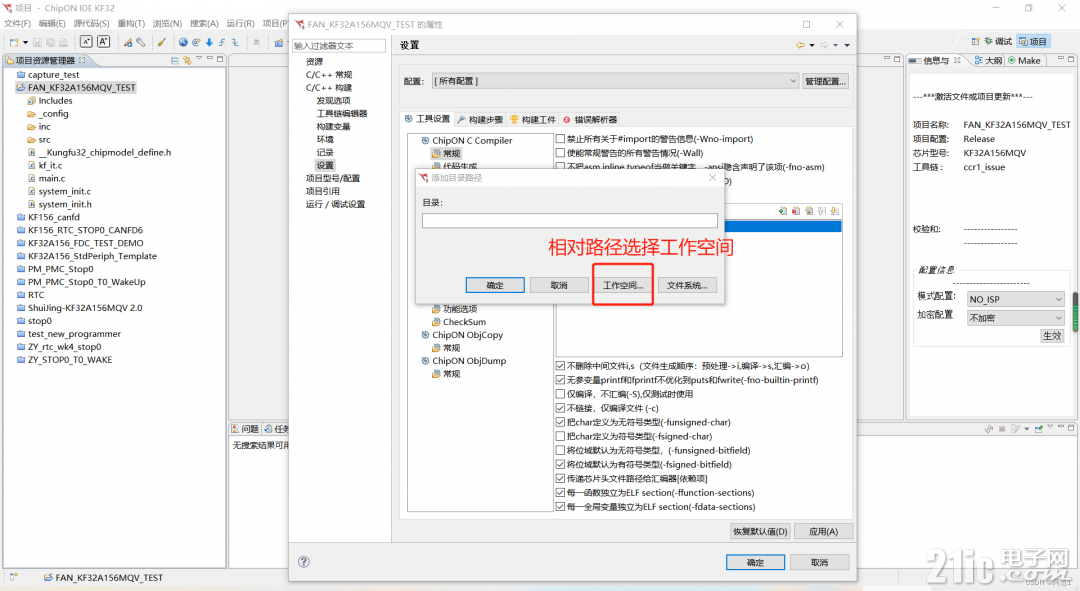
Task: Click the delete path icon with red X
Action: (796, 211)
